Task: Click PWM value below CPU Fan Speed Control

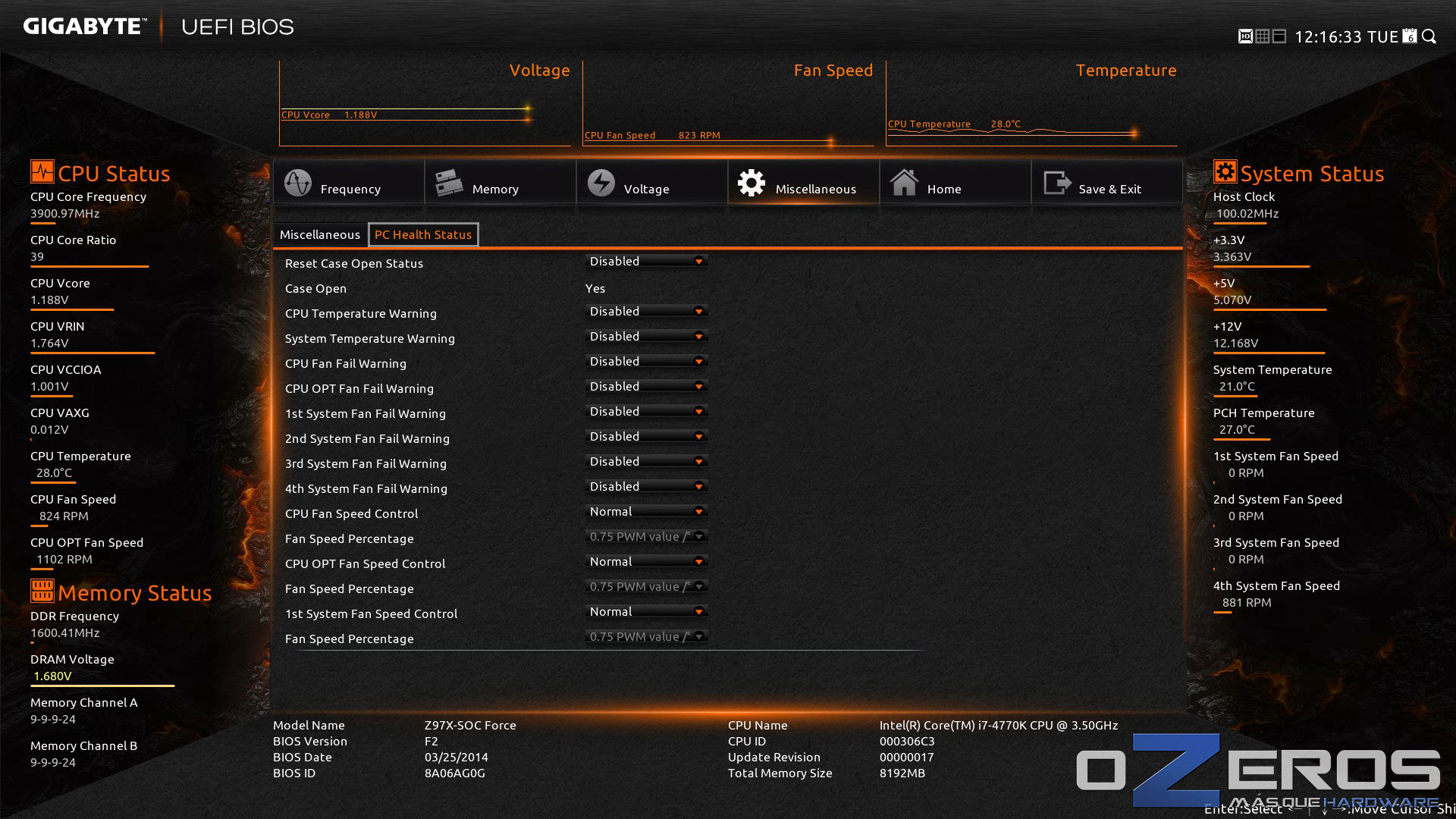Action: 647,536
